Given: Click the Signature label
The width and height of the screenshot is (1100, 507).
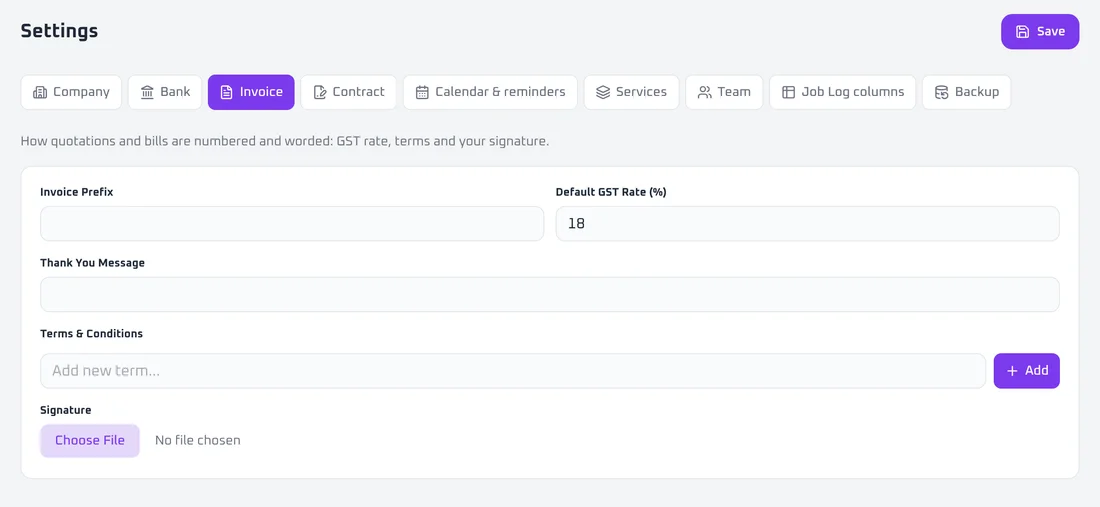Looking at the screenshot, I should pyautogui.click(x=66, y=410).
